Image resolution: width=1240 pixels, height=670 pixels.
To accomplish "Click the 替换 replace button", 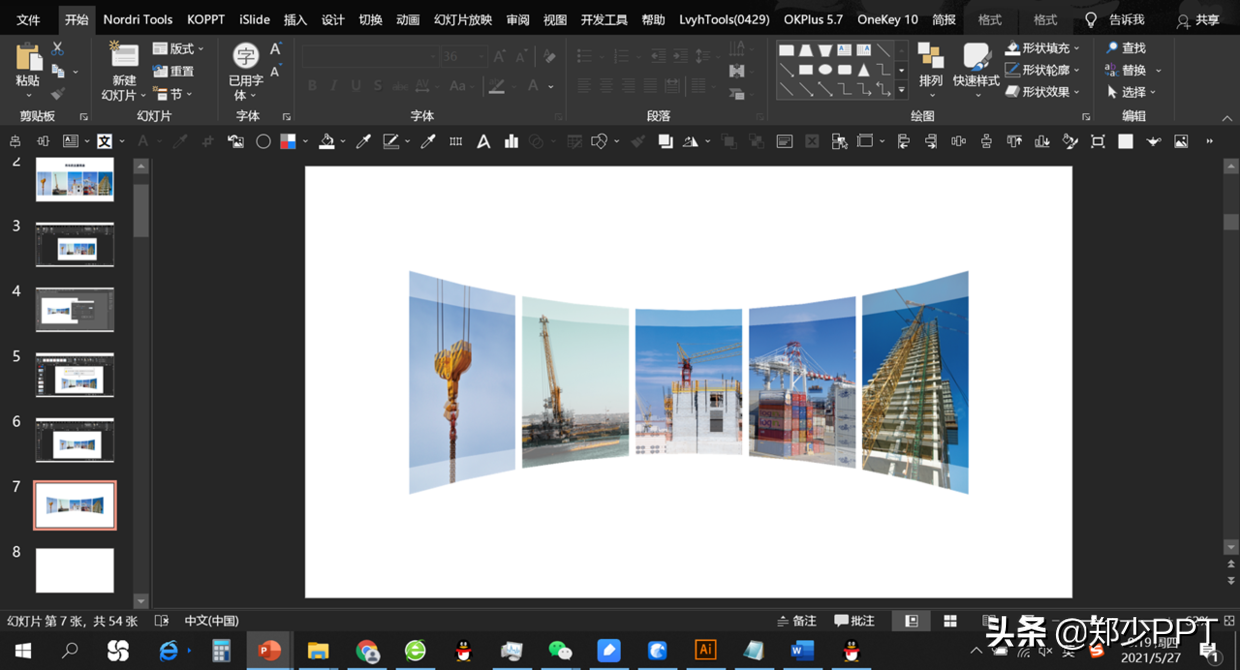I will click(x=1126, y=70).
